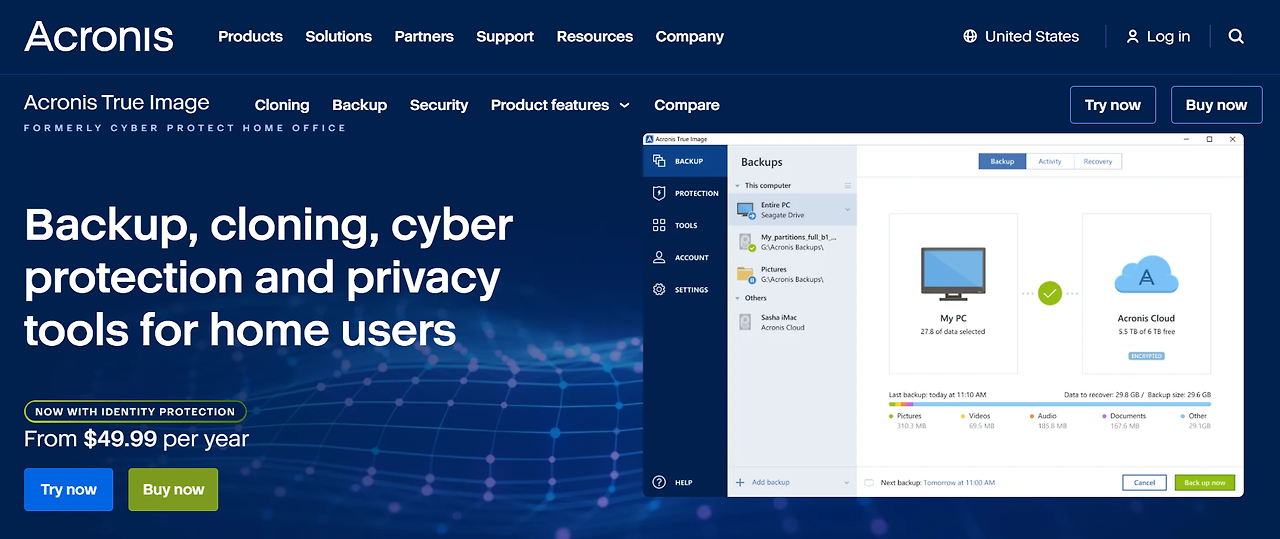Click the ENCRYPTED badge under Acronis Cloud

point(1146,356)
